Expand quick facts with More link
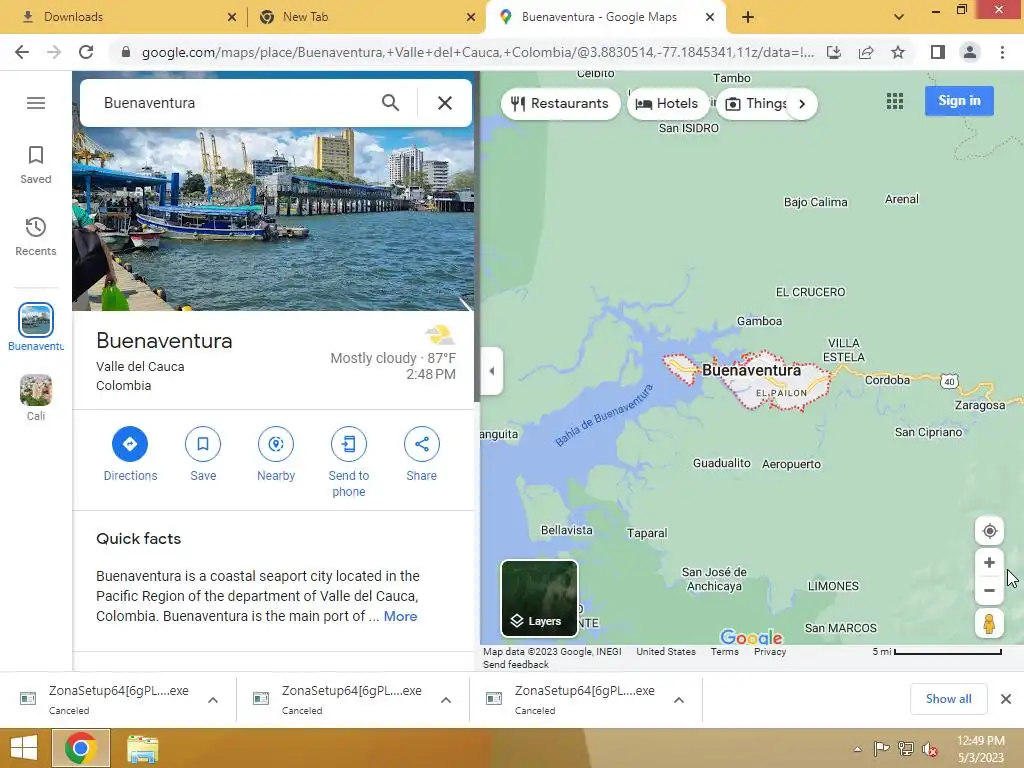The width and height of the screenshot is (1024, 768). click(400, 616)
